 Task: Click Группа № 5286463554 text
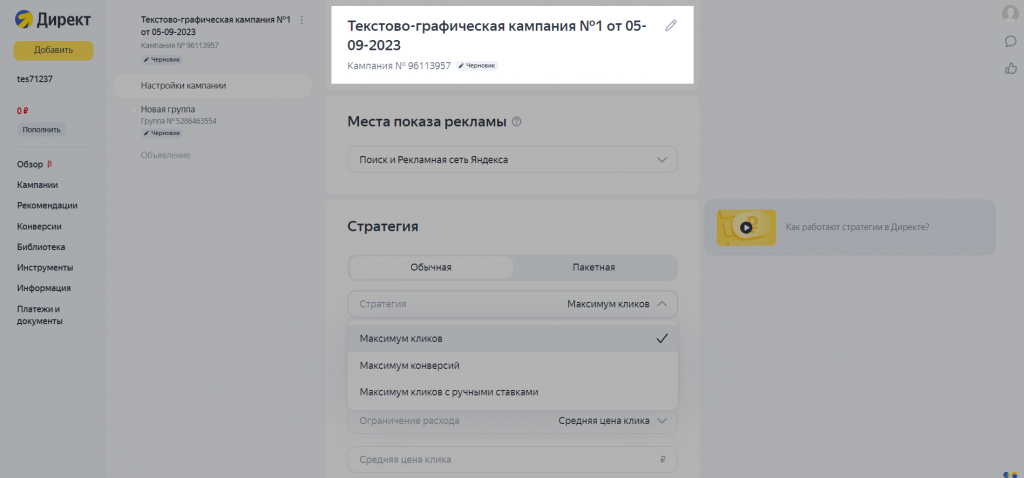(x=178, y=121)
